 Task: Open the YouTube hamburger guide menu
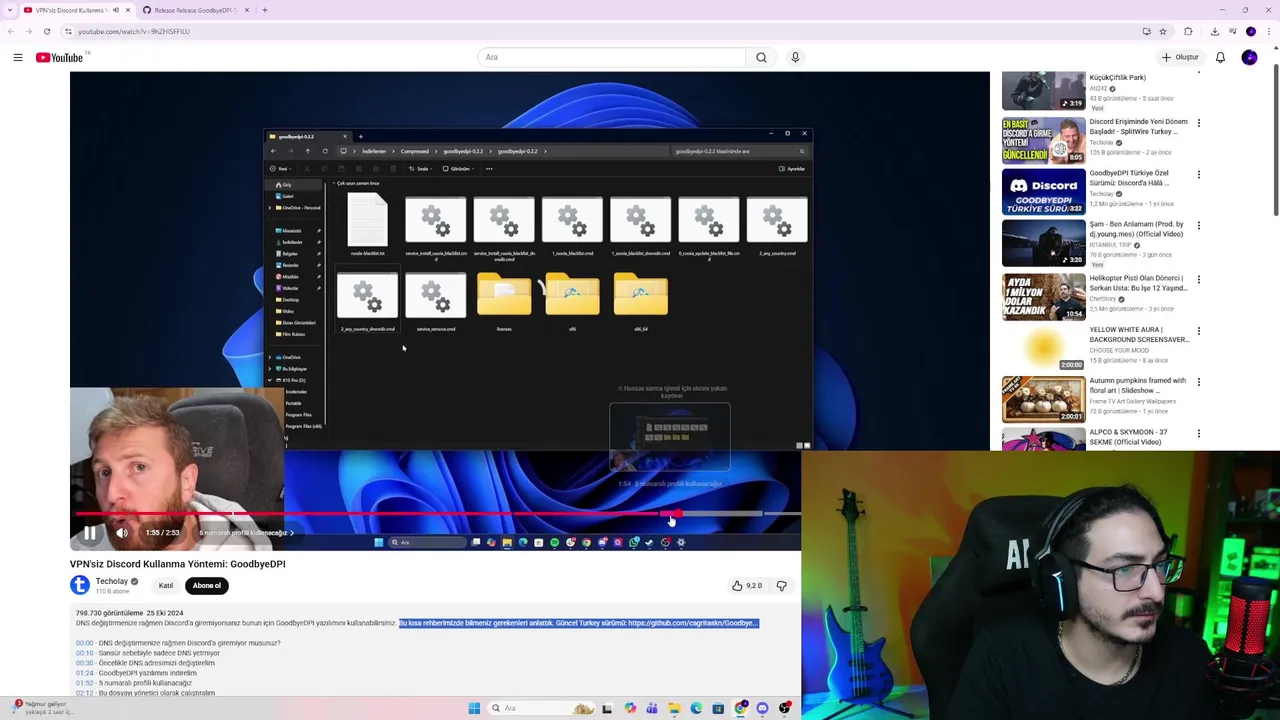coord(18,57)
